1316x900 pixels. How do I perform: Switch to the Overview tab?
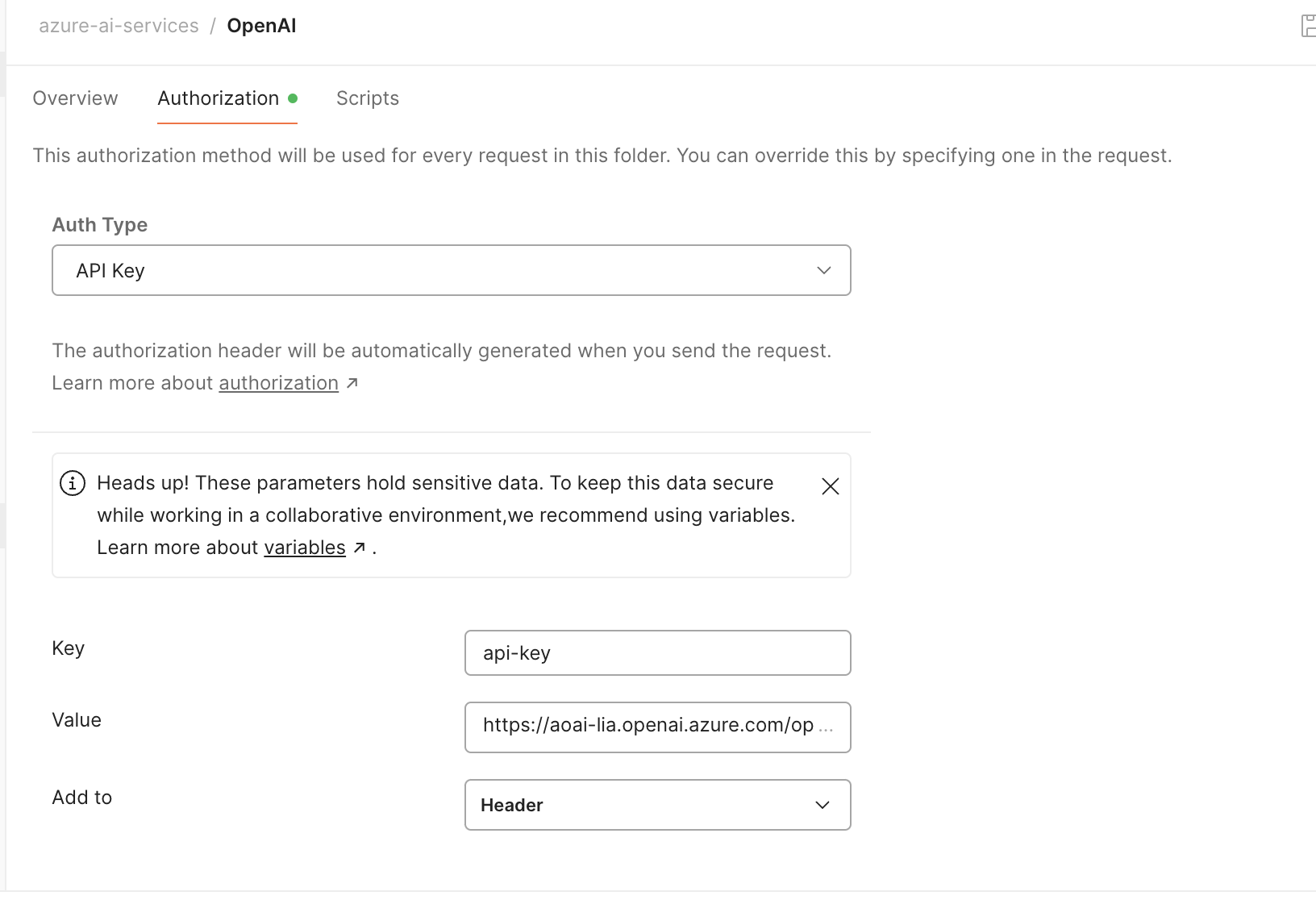coord(75,98)
